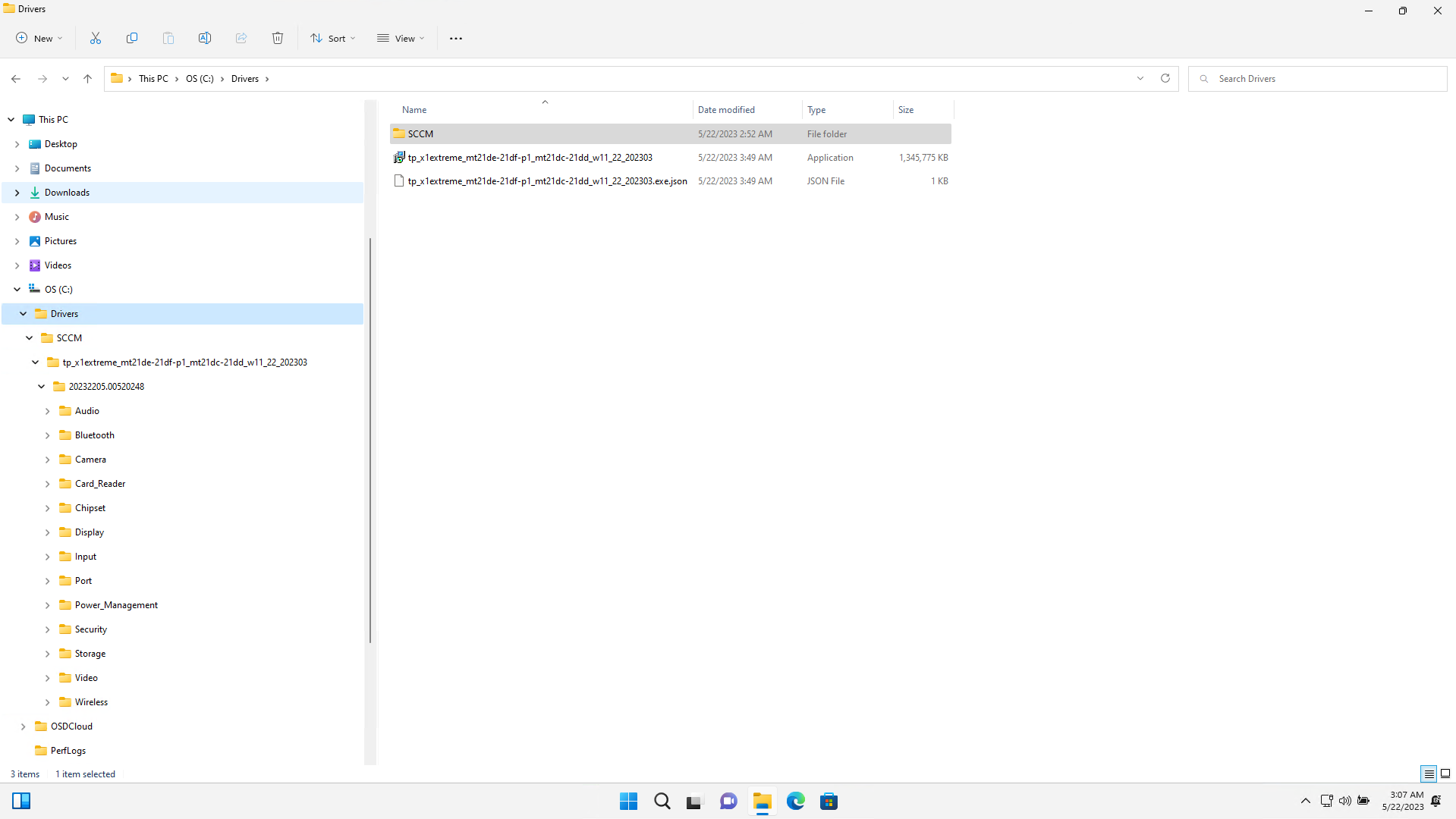Expand the OSDCloud folder node
The image size is (1456, 819).
click(x=24, y=726)
